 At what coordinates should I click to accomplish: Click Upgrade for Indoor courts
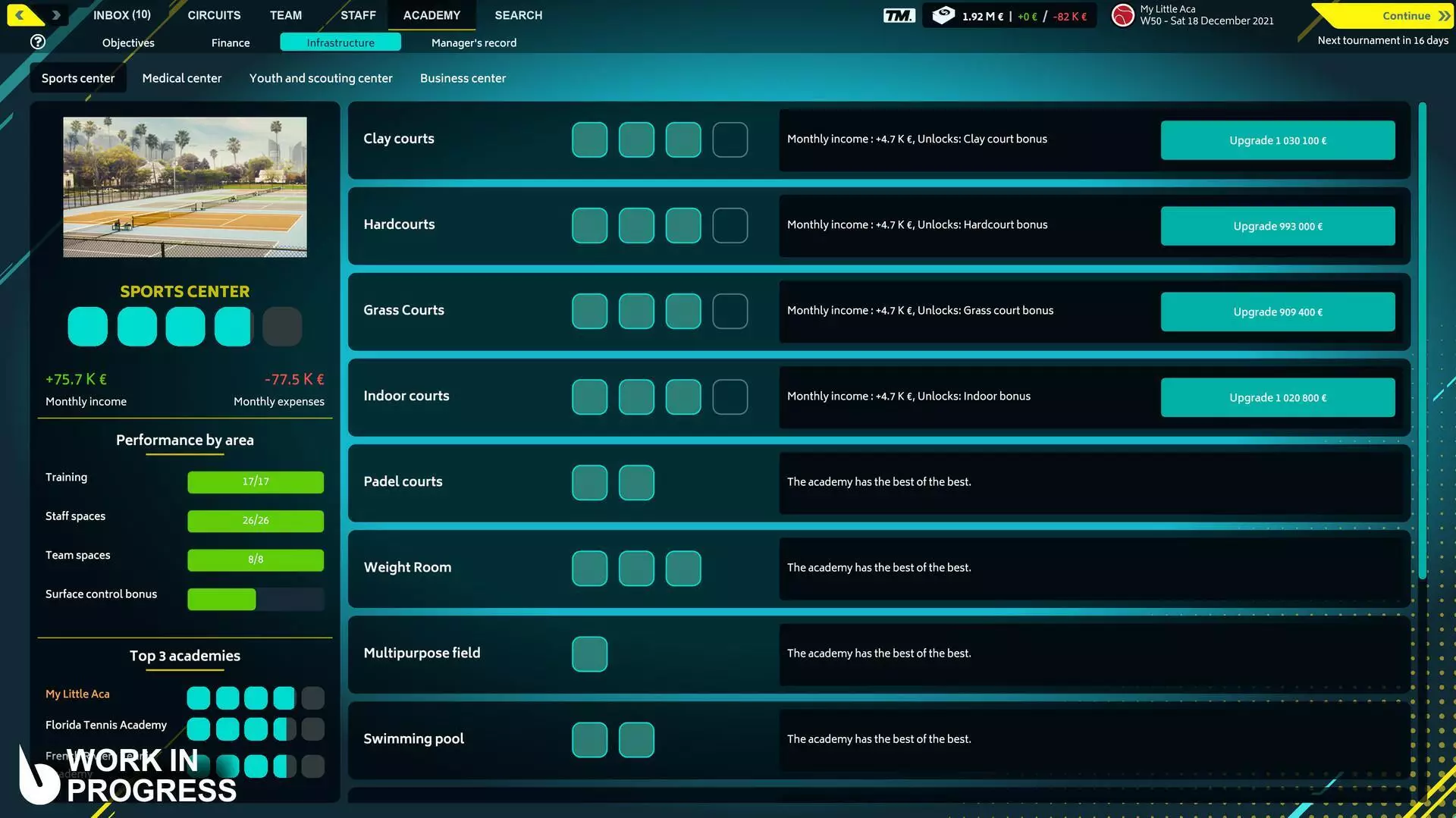point(1277,396)
